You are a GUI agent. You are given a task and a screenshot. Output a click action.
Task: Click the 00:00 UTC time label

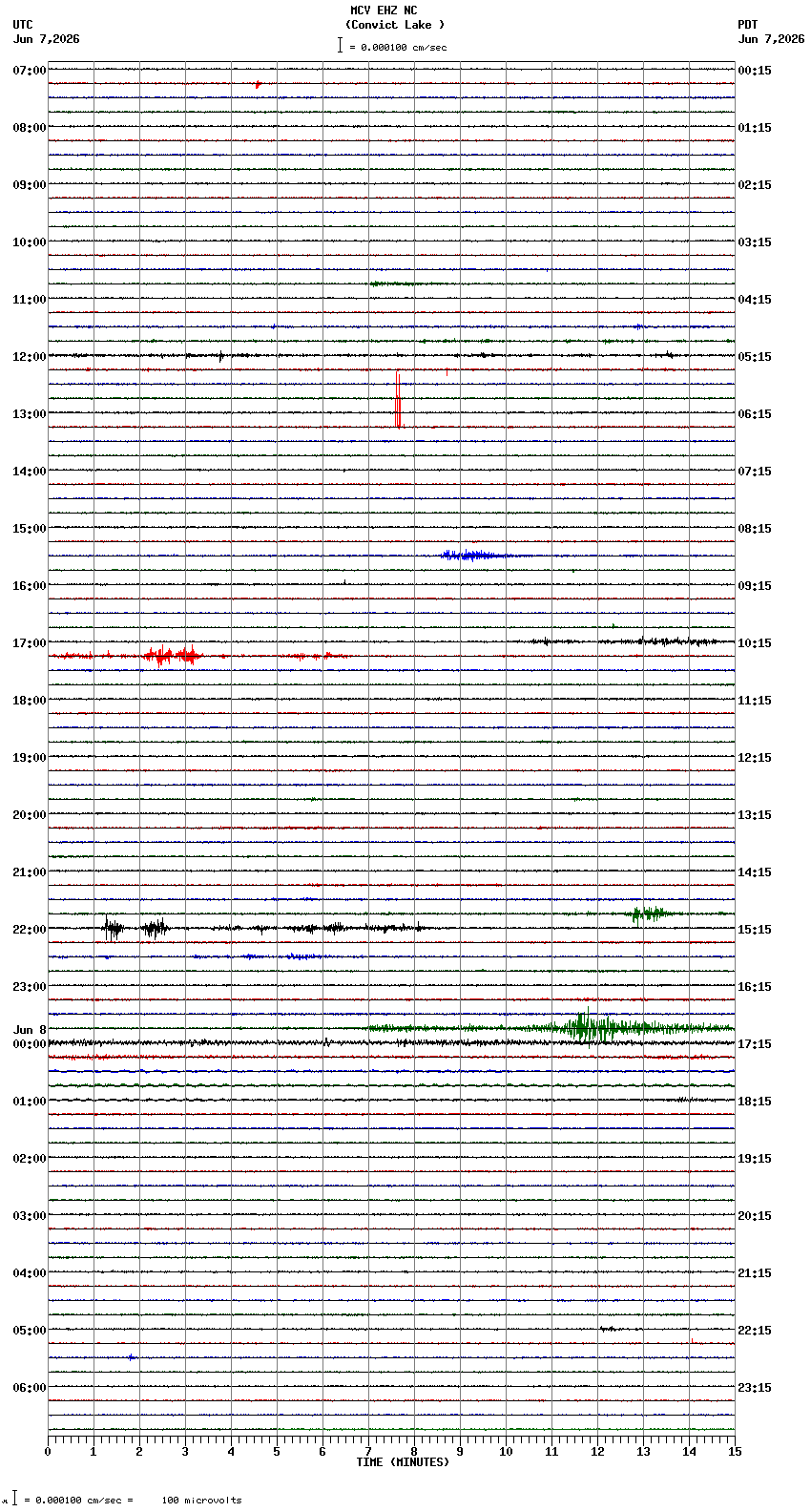click(30, 1044)
